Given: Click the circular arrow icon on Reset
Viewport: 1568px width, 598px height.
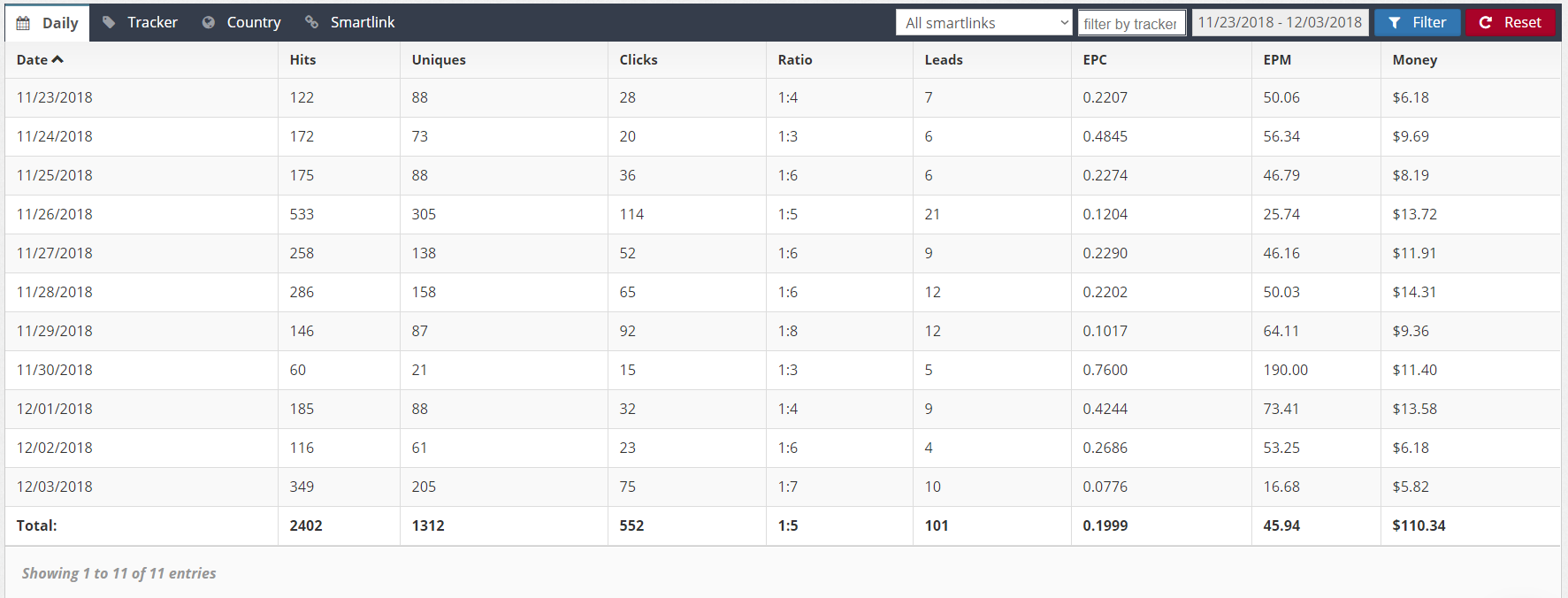Looking at the screenshot, I should pyautogui.click(x=1486, y=23).
